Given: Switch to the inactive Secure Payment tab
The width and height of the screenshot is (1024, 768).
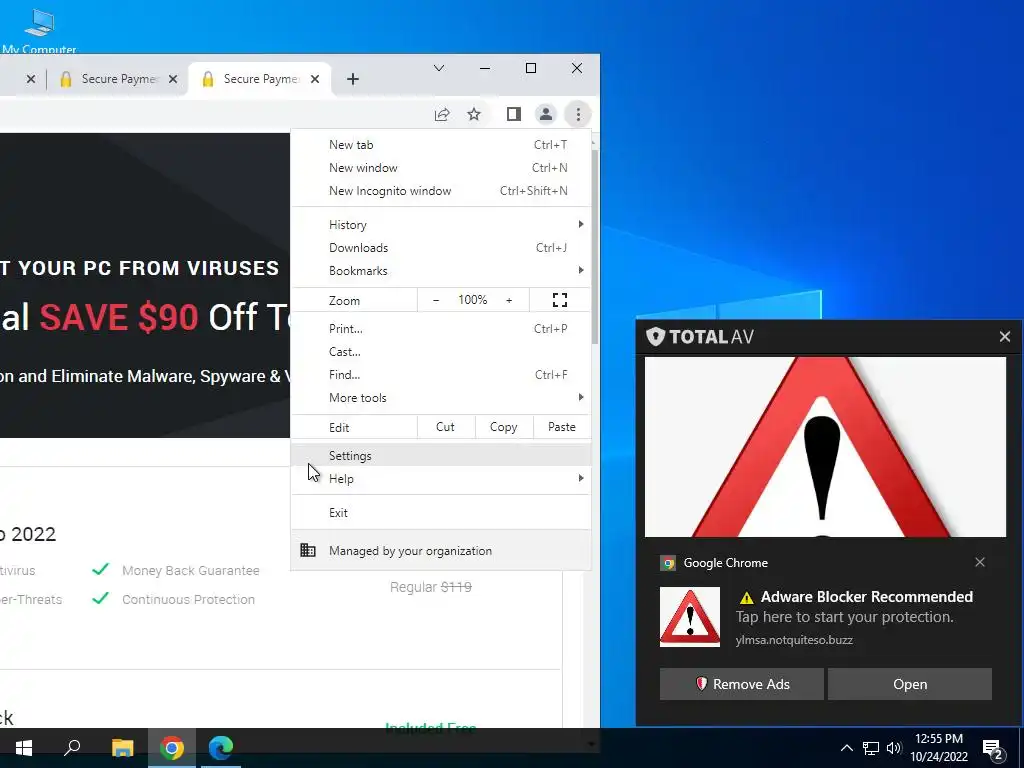Looking at the screenshot, I should 119,79.
